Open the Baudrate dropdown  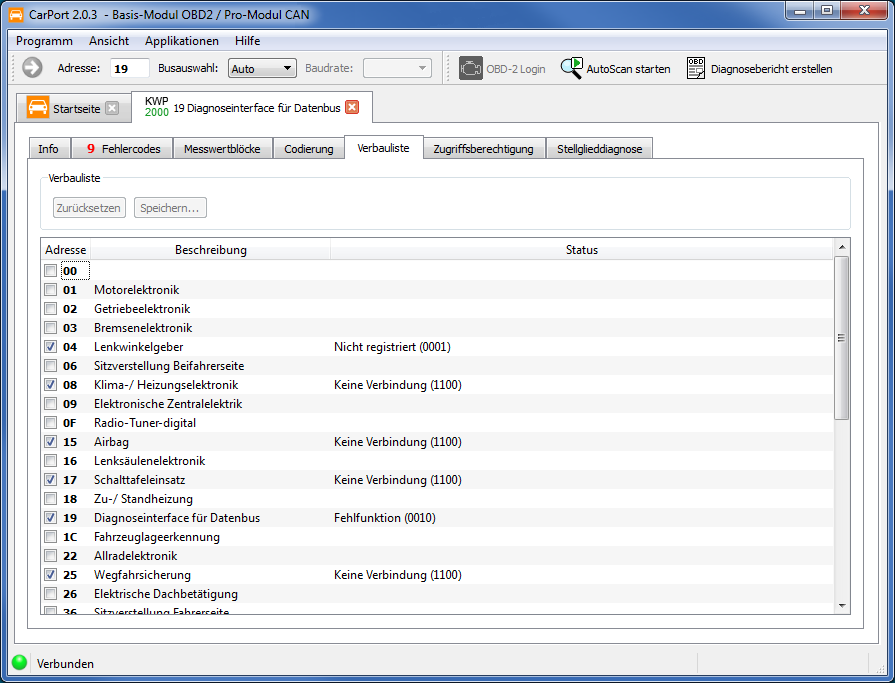[397, 68]
